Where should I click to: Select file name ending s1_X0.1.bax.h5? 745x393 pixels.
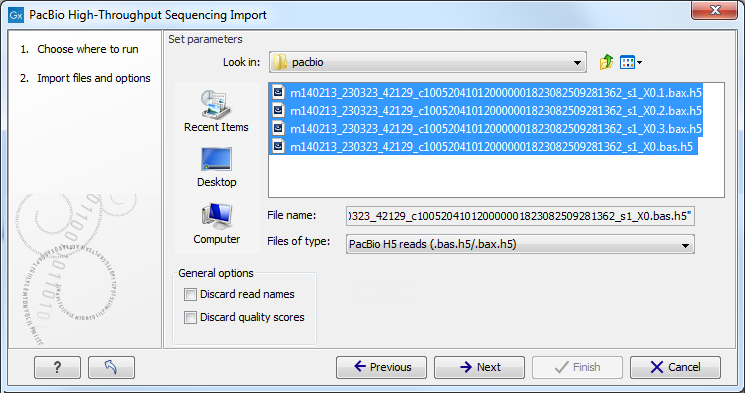496,93
